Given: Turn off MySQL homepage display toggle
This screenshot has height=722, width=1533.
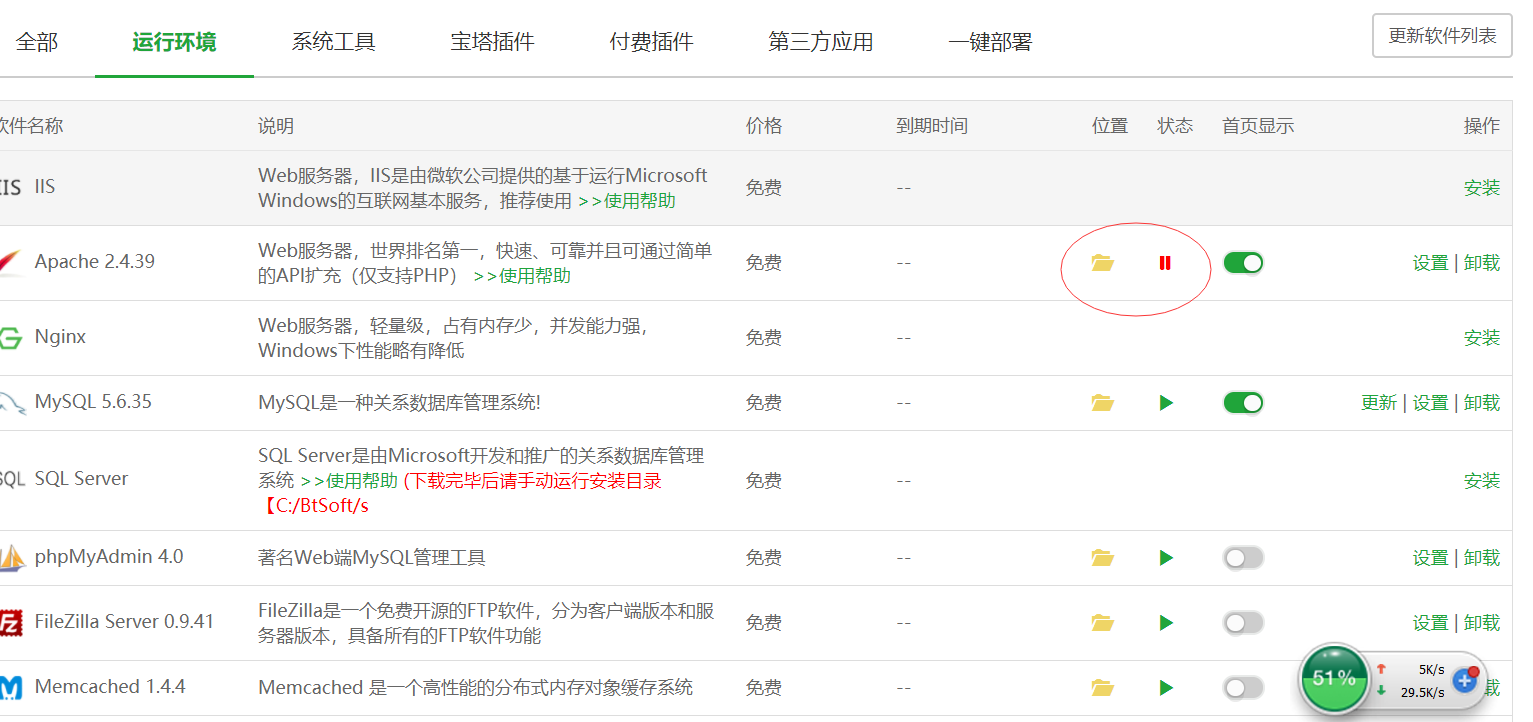Looking at the screenshot, I should point(1243,403).
